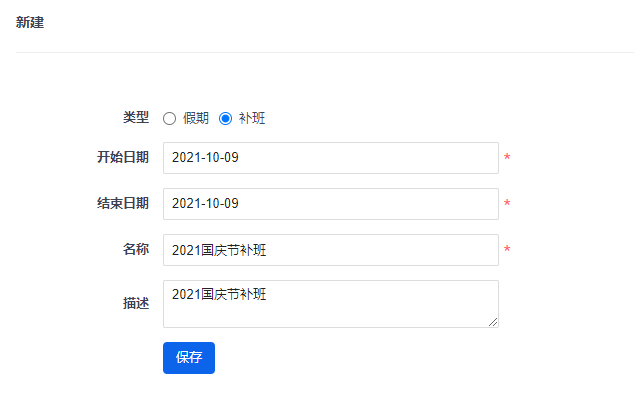Click the 描述 field label

(136, 303)
